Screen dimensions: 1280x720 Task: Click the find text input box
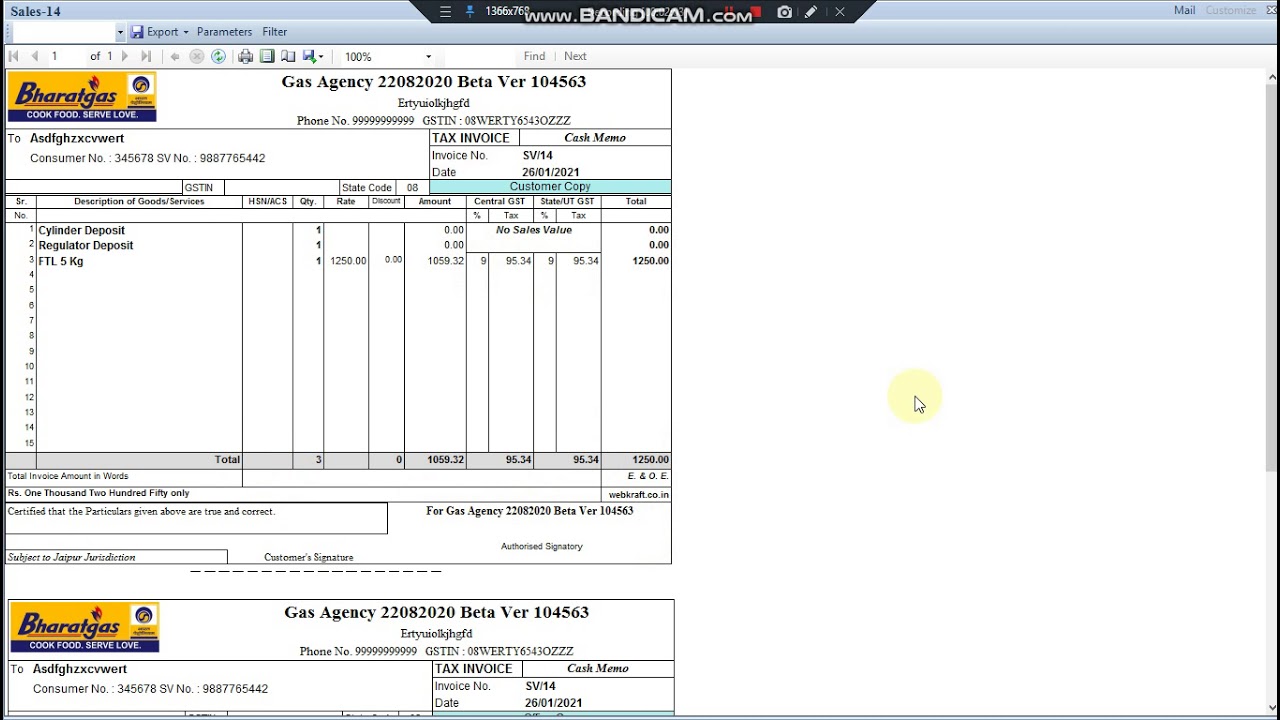(480, 57)
